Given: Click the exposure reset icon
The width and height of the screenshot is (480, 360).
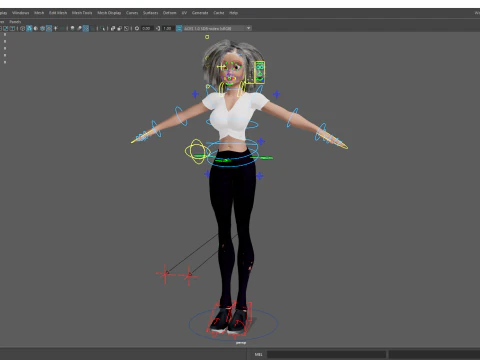Looking at the screenshot, I should tap(137, 28).
